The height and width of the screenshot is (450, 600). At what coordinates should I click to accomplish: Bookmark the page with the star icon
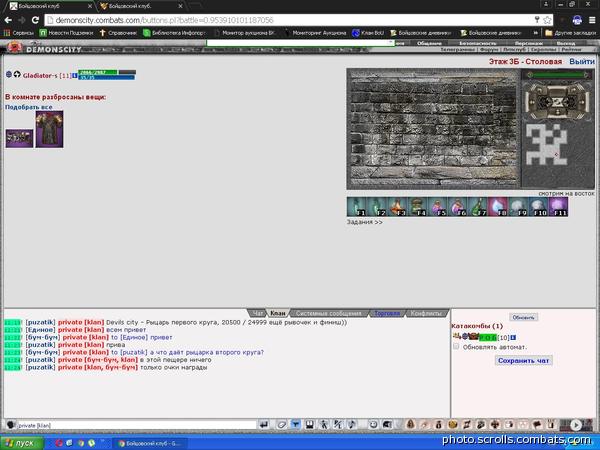548,20
